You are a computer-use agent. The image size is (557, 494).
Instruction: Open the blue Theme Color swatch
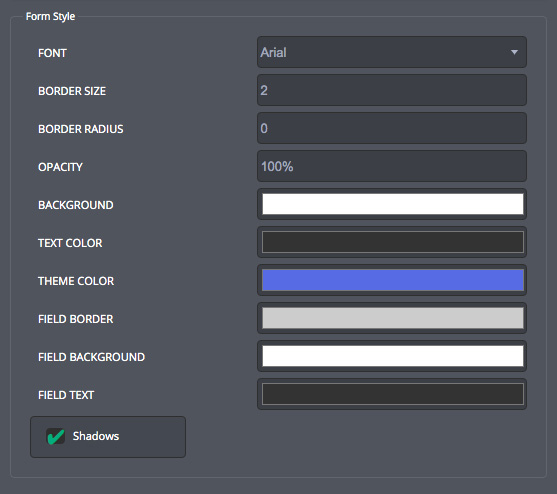[393, 280]
